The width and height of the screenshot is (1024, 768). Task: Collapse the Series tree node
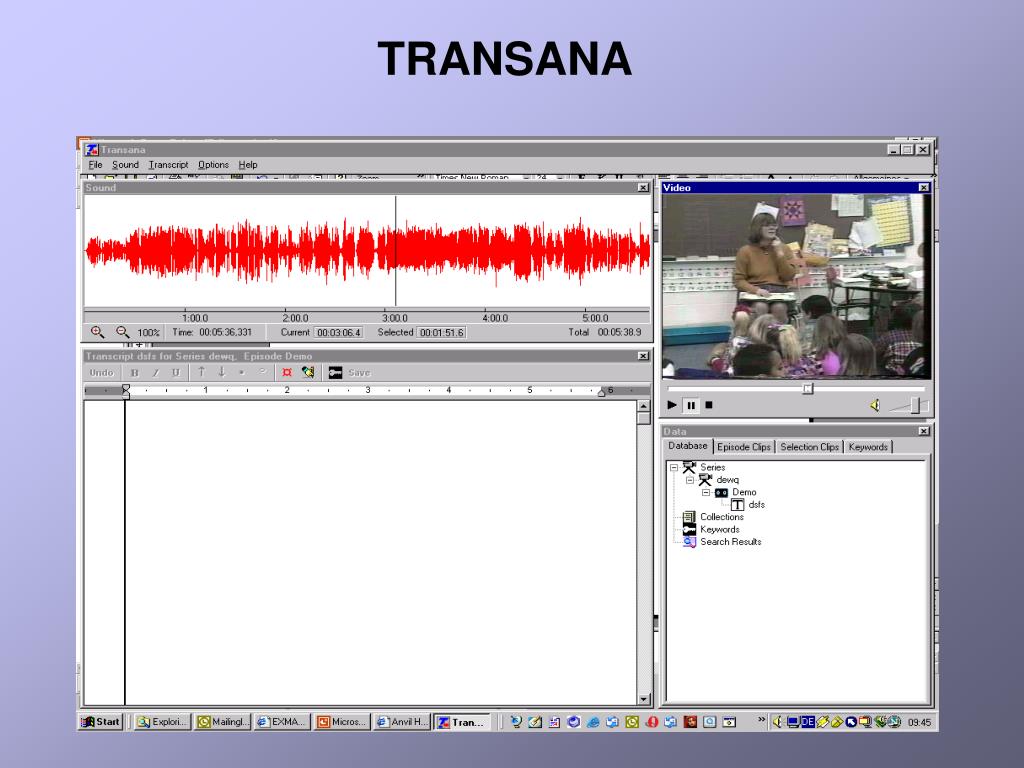pos(674,467)
